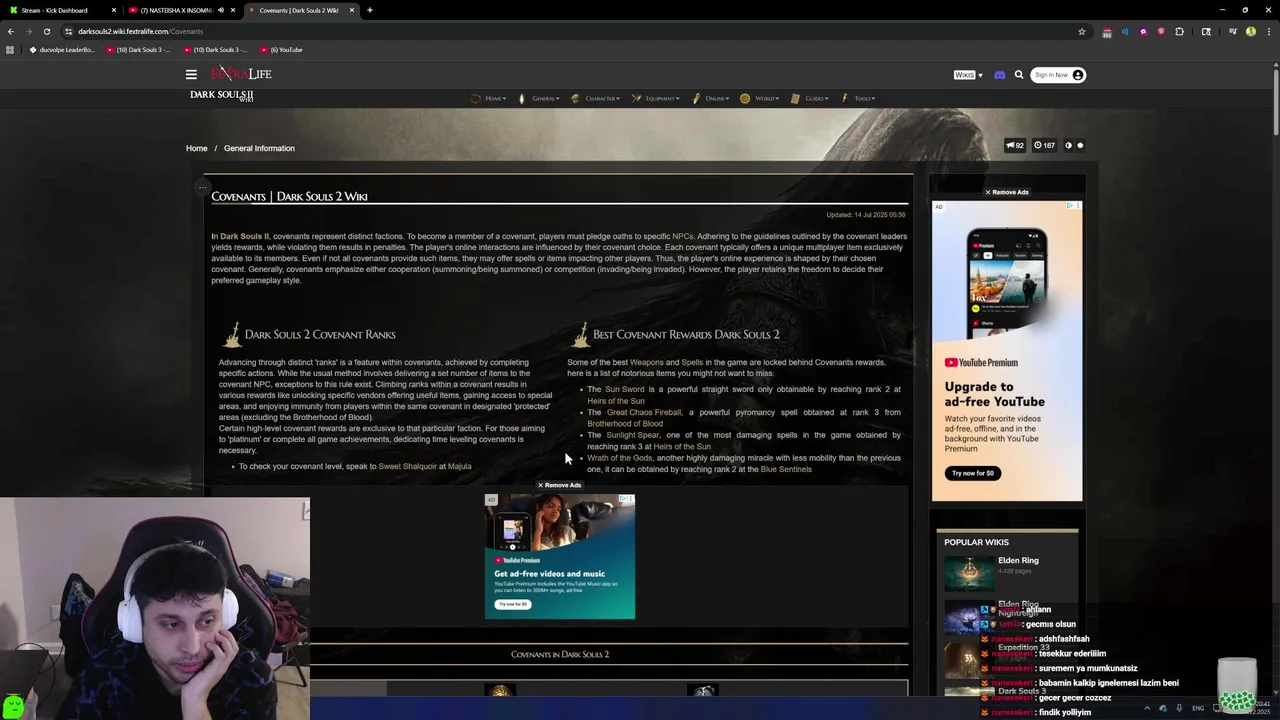
Task: Click the page options ellipsis above the title
Action: pos(202,187)
